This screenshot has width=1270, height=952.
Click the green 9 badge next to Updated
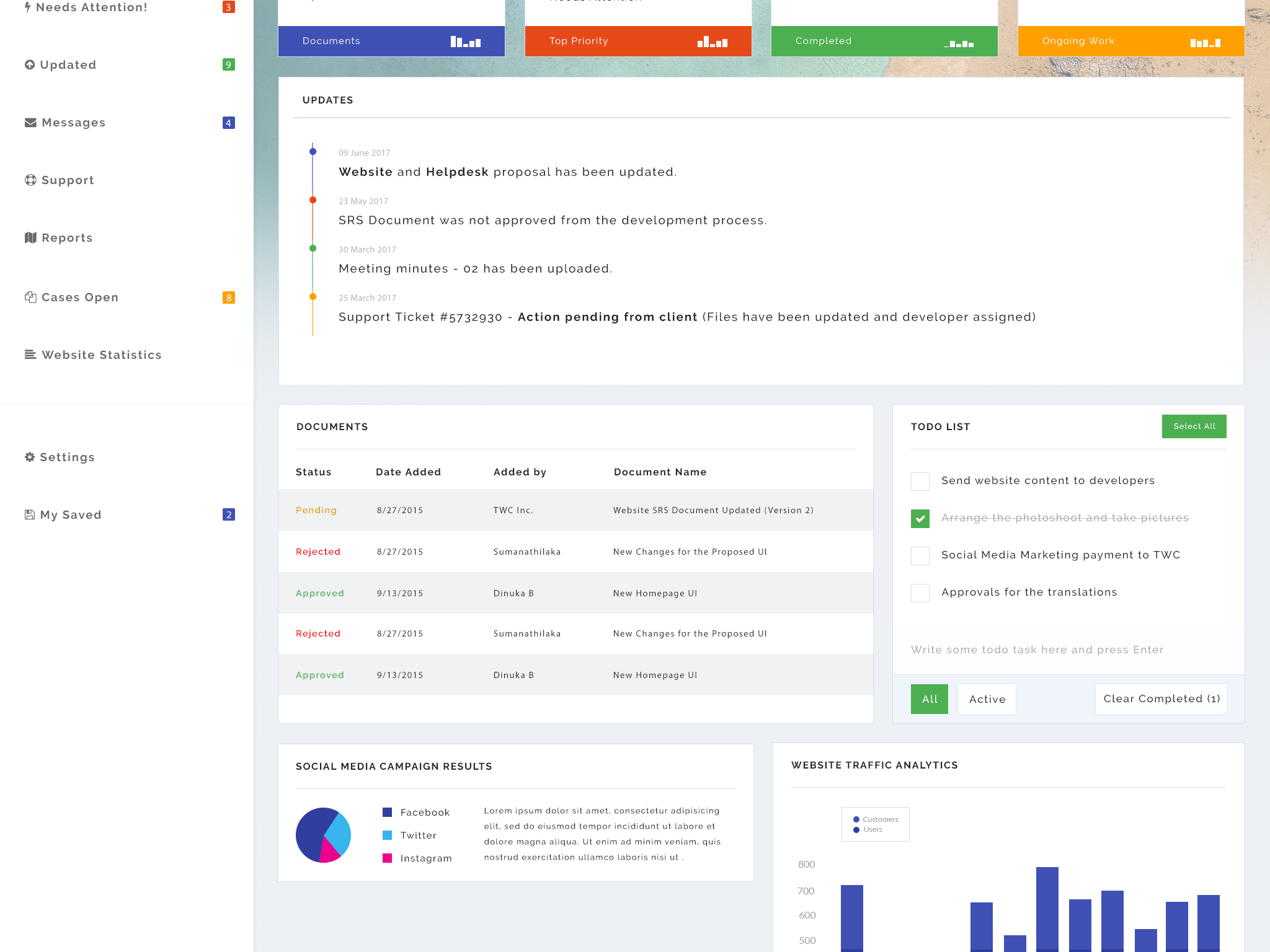click(229, 64)
